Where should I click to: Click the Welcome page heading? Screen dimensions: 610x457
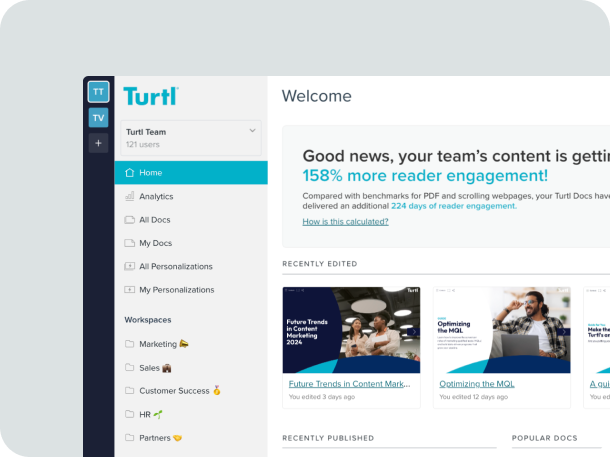(x=317, y=96)
